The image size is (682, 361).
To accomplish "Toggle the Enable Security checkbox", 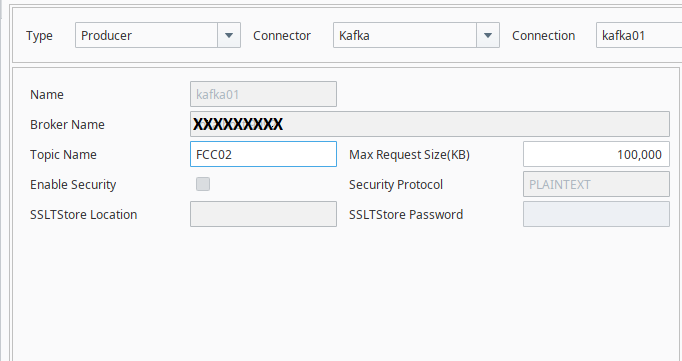I will [x=203, y=184].
